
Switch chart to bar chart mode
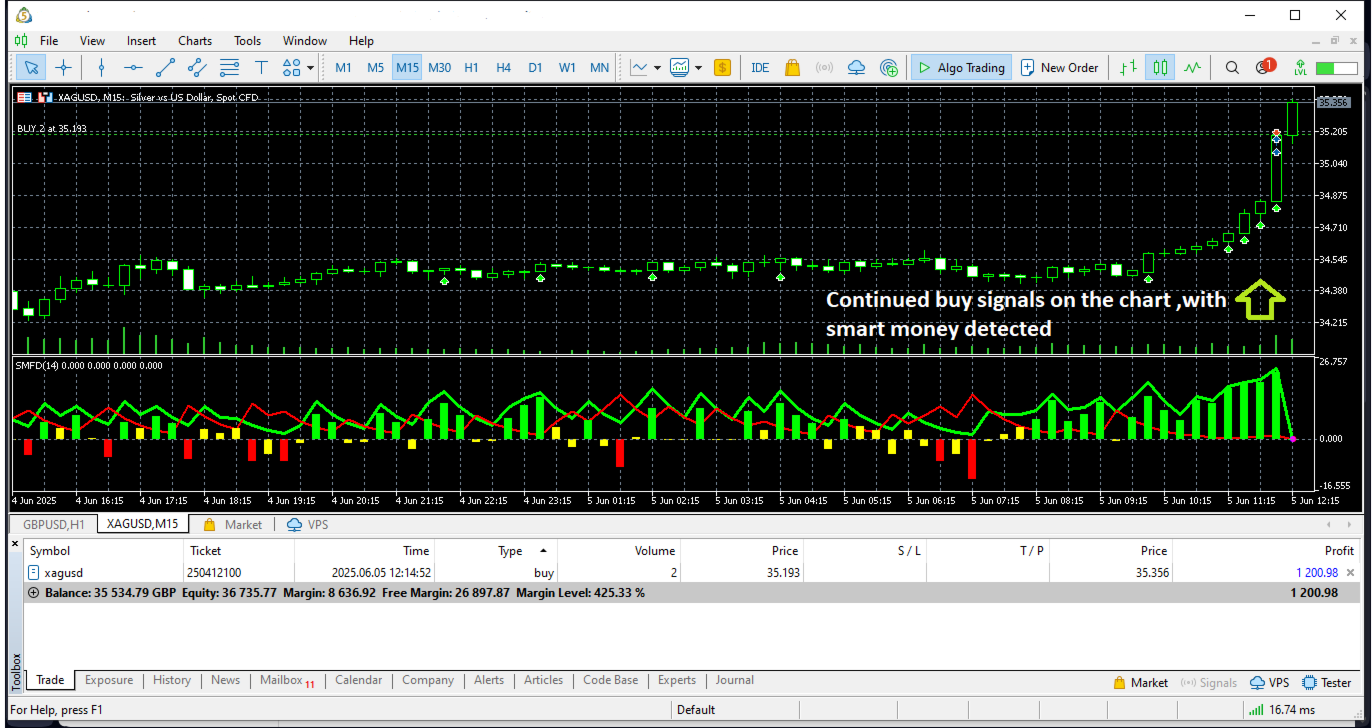(x=1128, y=68)
